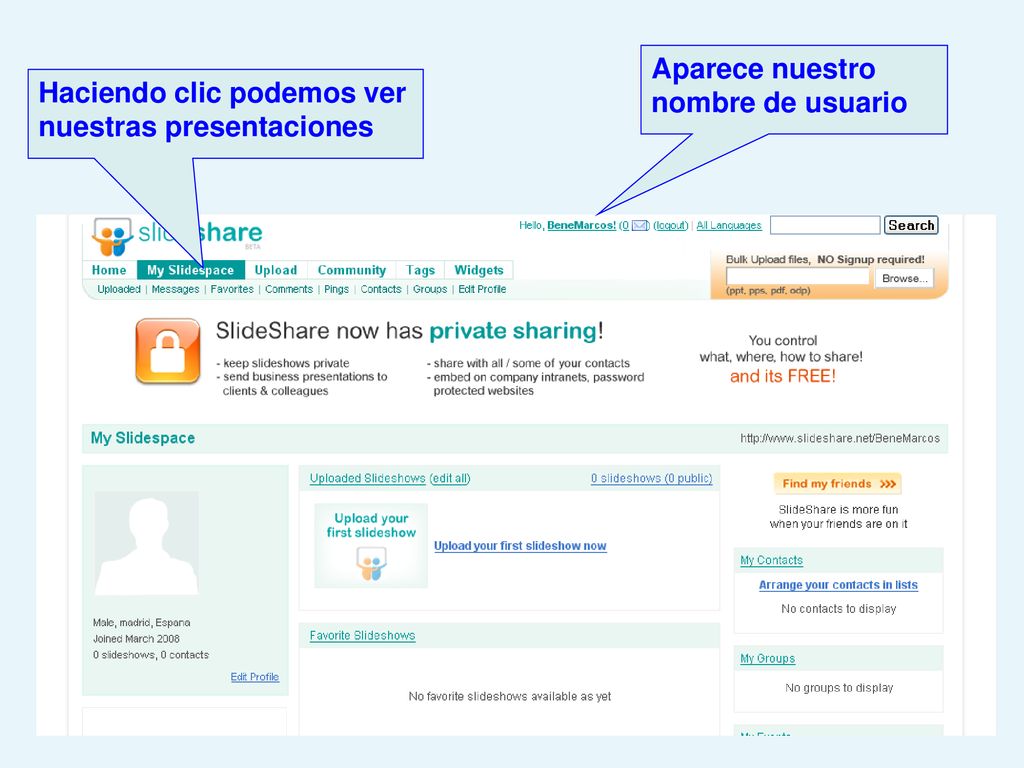Click '(ppt, pps, pdf, odp)' file types text

[x=768, y=291]
